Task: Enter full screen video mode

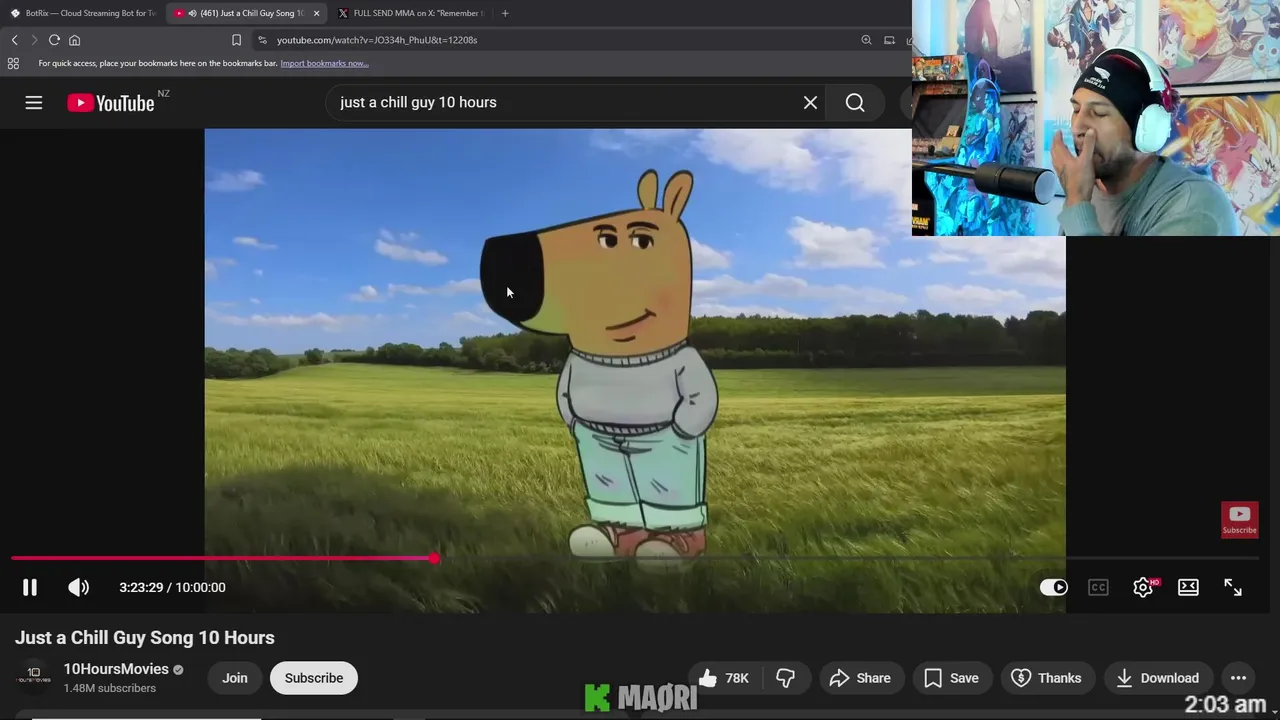Action: (x=1233, y=587)
